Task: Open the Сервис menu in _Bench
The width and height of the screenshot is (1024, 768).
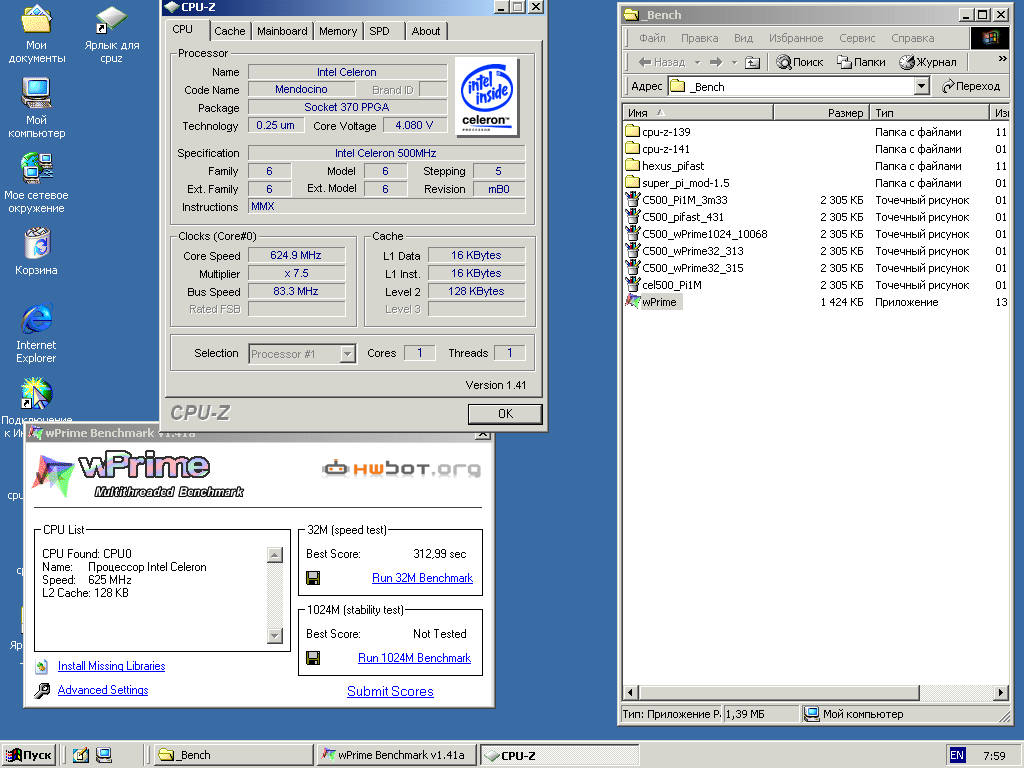Action: 857,38
